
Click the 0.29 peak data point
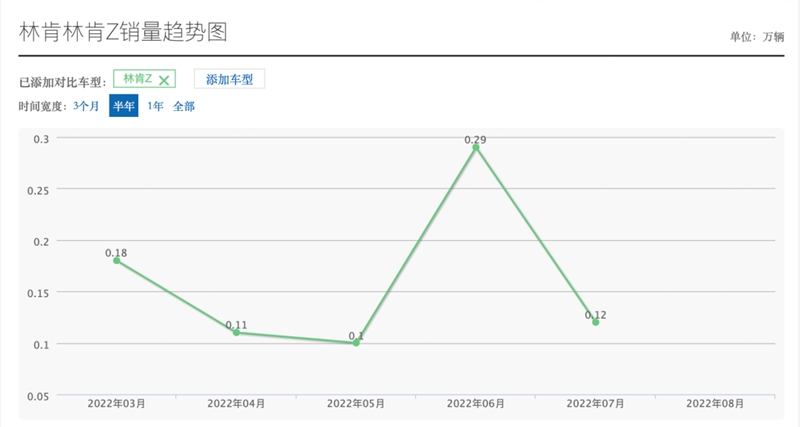pyautogui.click(x=476, y=147)
